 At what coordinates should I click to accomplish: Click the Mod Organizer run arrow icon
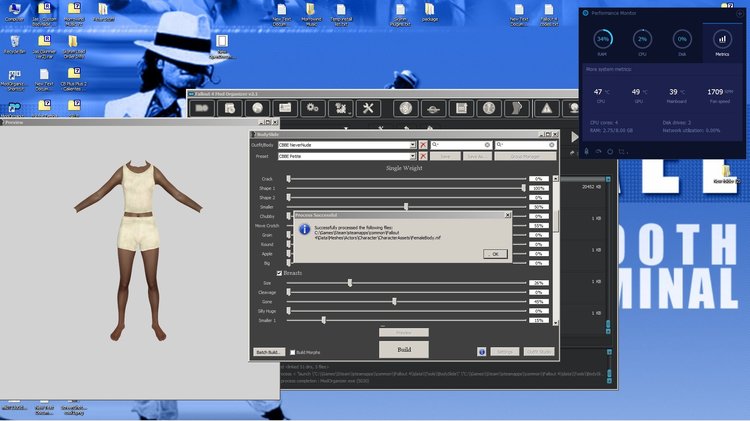[574, 137]
